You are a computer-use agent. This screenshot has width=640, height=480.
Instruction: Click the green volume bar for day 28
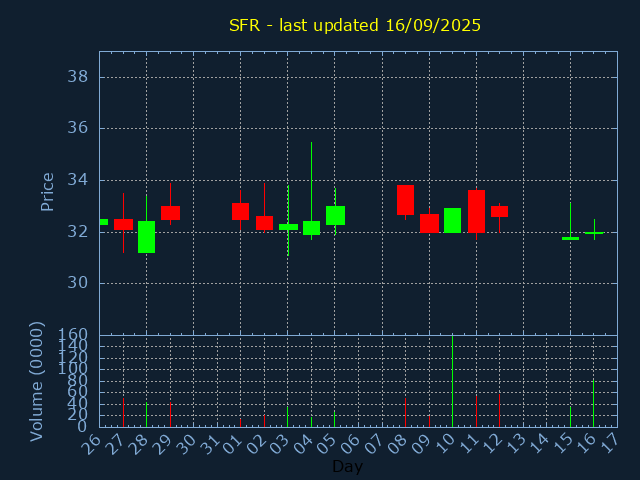coord(147,415)
